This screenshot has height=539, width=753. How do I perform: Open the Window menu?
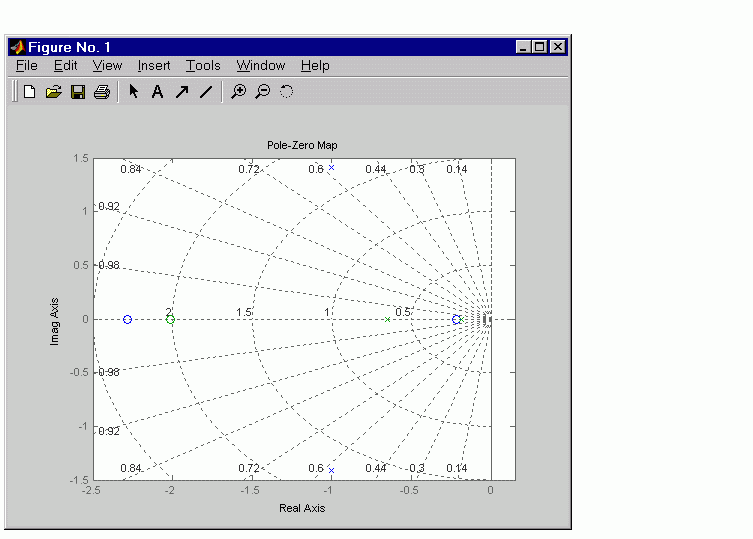click(261, 65)
